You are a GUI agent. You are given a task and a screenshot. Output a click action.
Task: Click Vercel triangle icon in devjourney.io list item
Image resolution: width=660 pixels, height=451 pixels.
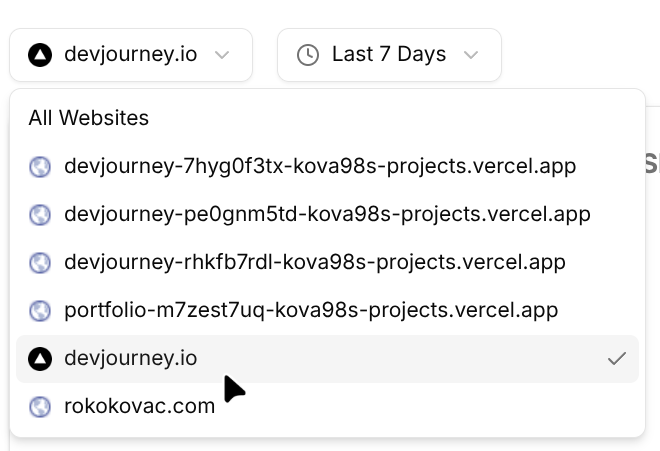coord(40,358)
